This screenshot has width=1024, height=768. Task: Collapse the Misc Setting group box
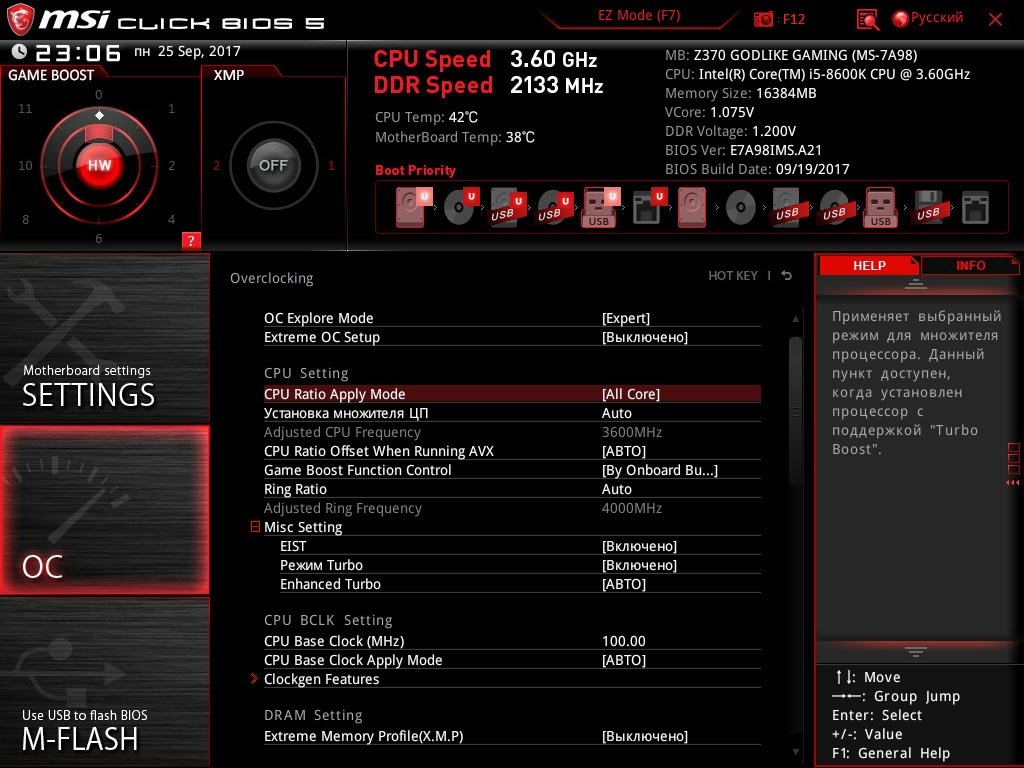[x=255, y=526]
